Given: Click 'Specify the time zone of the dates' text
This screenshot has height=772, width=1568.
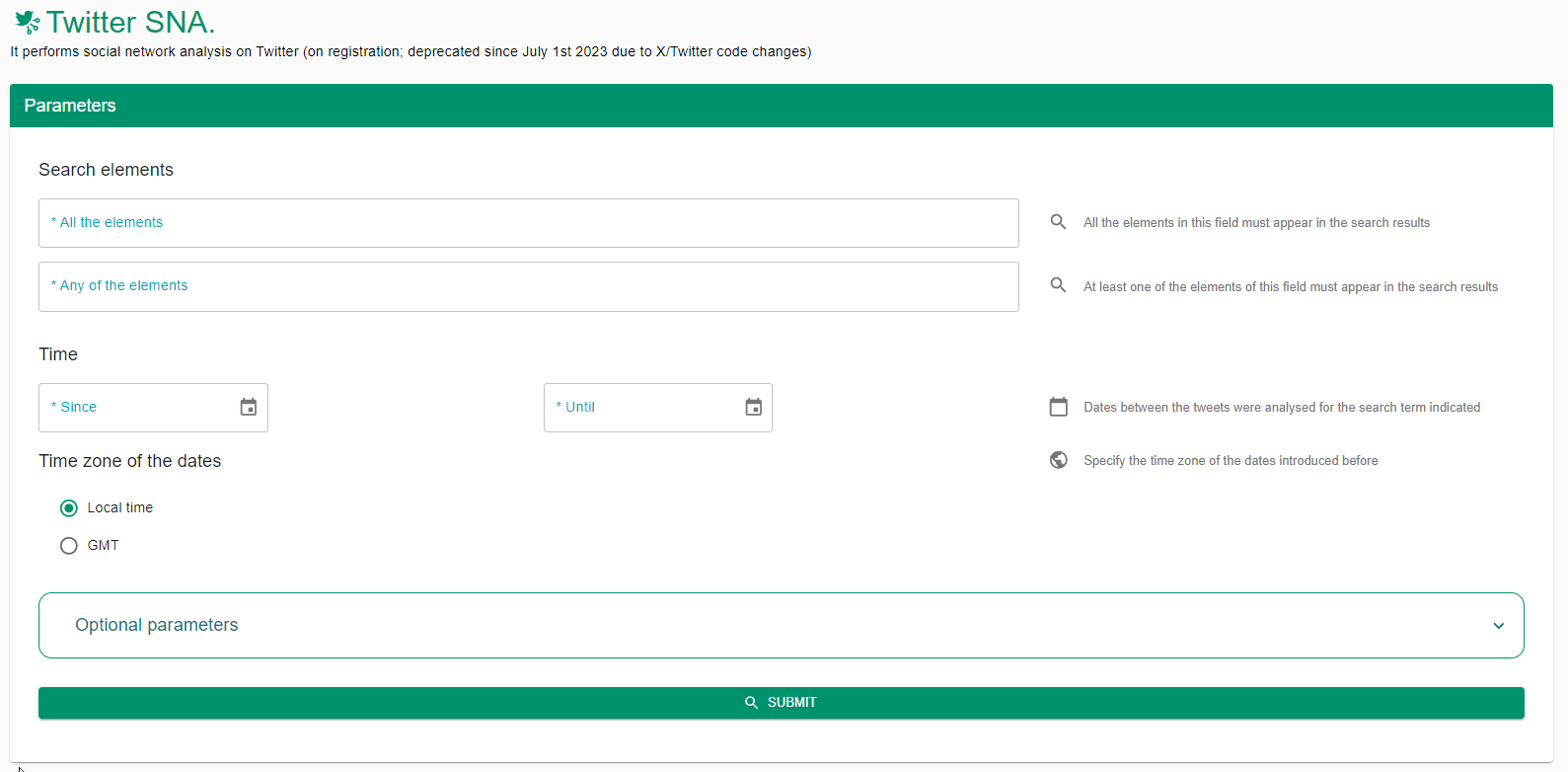Looking at the screenshot, I should pos(1231,460).
